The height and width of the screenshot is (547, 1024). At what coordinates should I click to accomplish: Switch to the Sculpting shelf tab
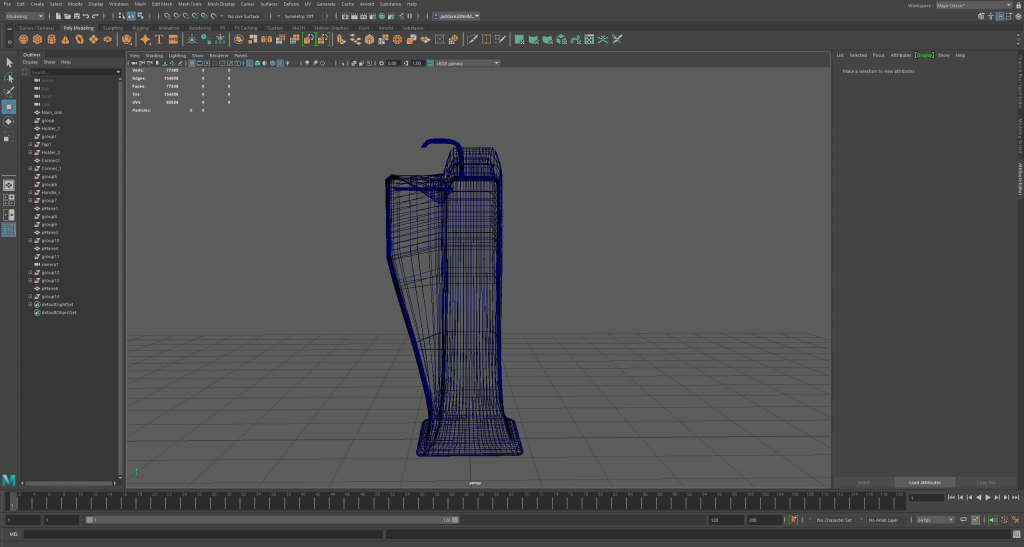113,28
